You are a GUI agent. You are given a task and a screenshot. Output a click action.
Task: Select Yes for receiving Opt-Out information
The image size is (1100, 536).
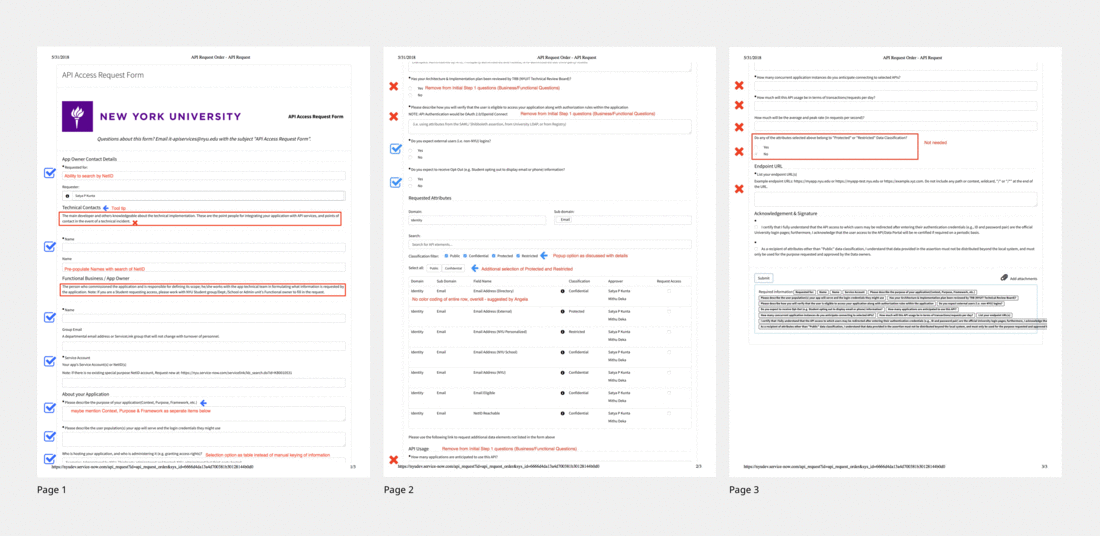[x=410, y=179]
